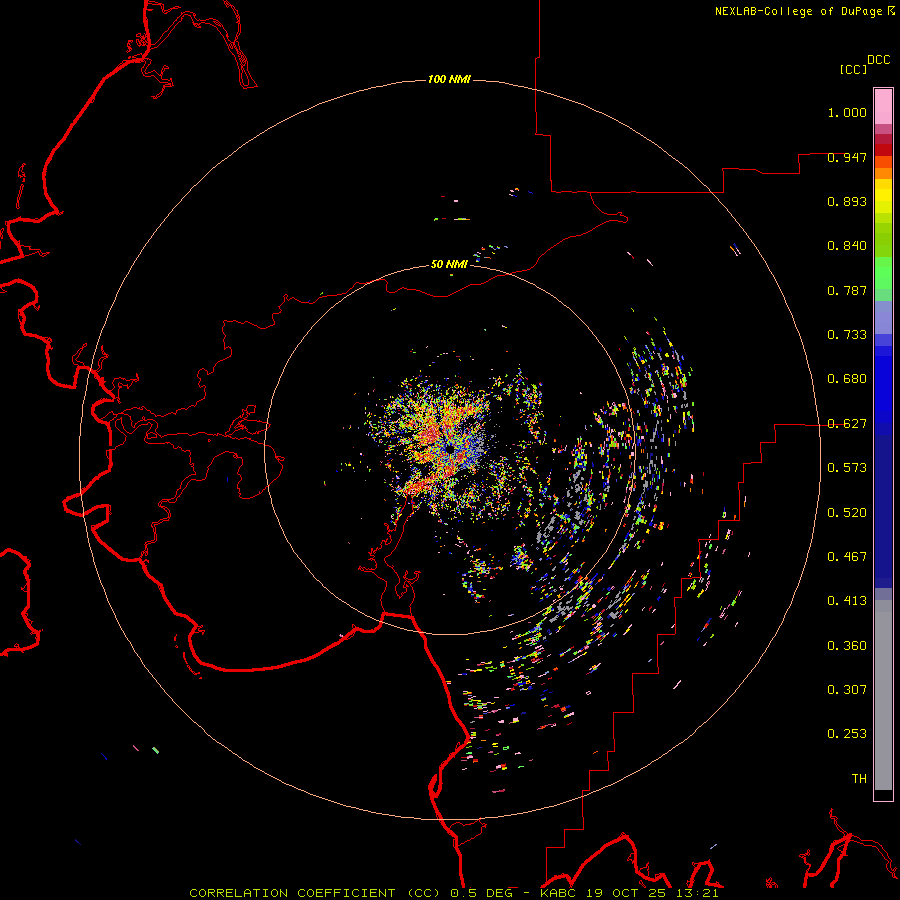Click the gray low-value band in legend
This screenshot has width=900, height=900.
[883, 695]
